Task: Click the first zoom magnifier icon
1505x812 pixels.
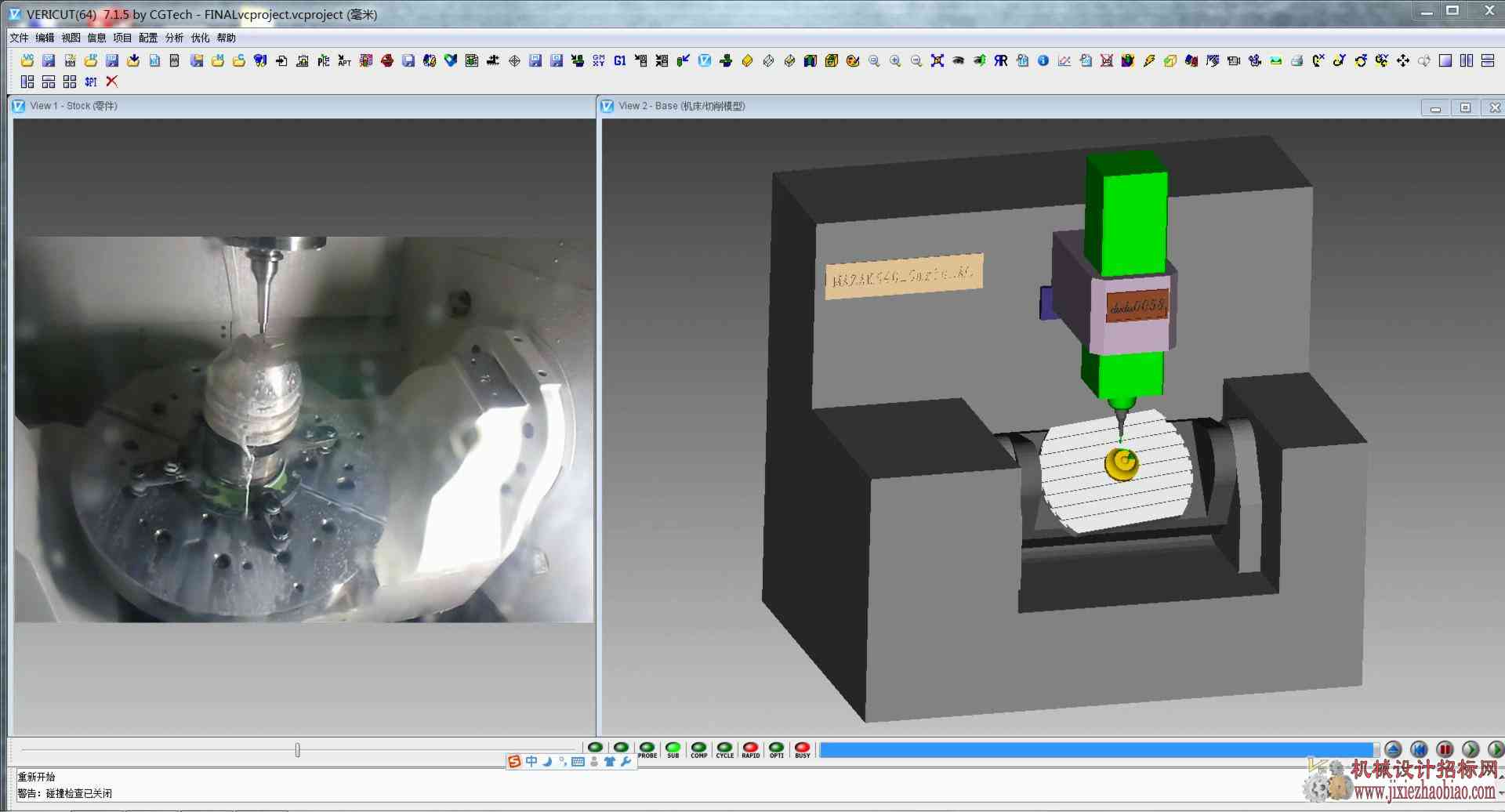Action: (874, 60)
